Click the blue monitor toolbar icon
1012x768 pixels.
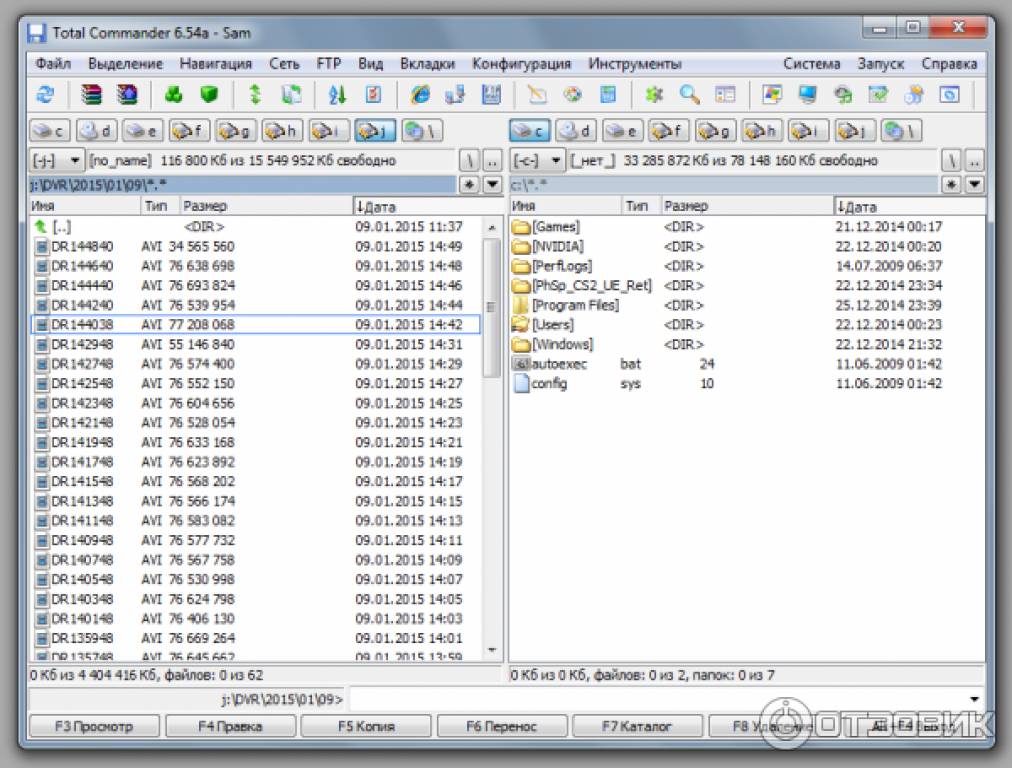click(x=807, y=95)
